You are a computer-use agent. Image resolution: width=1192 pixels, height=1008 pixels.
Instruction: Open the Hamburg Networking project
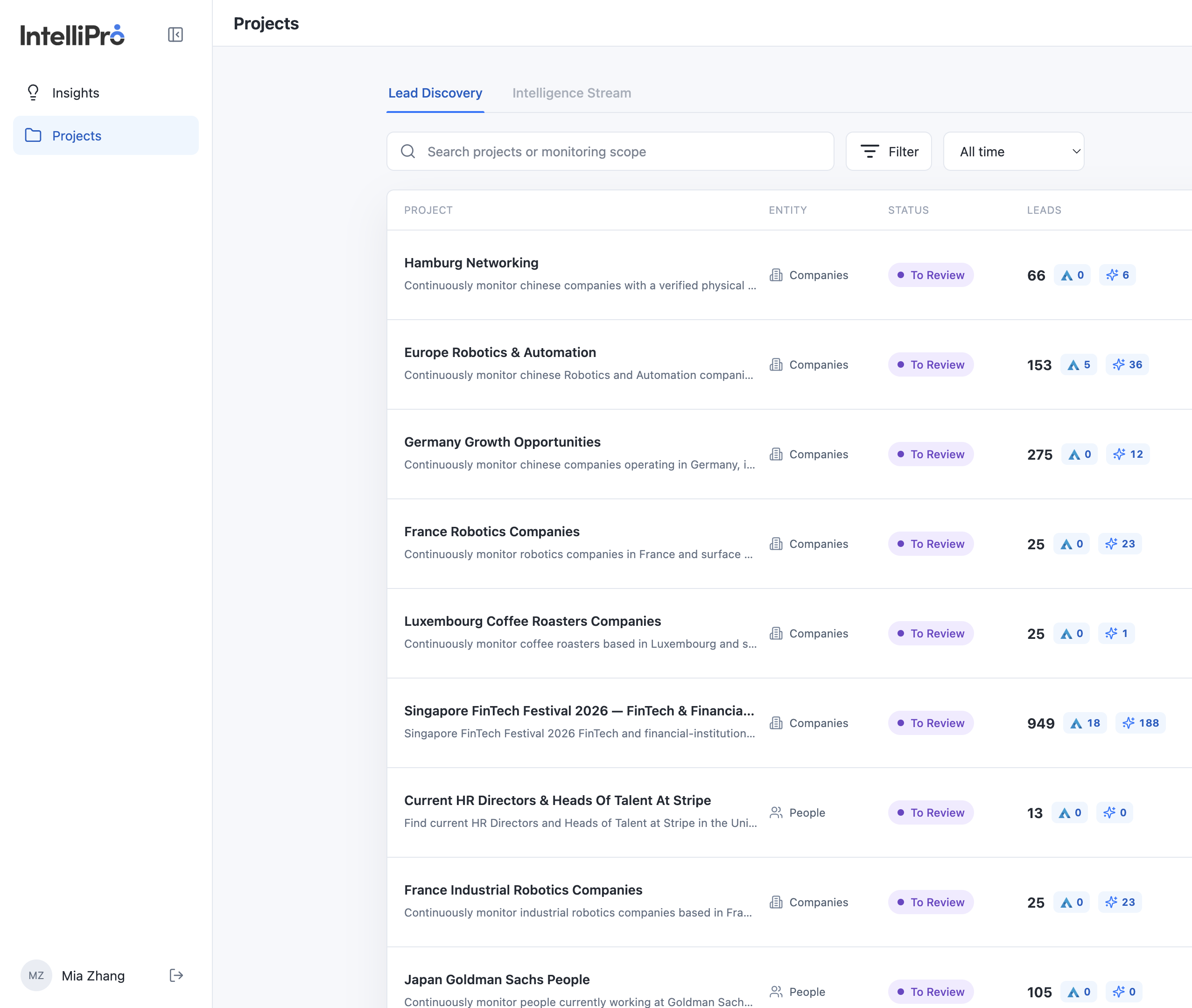coord(471,263)
